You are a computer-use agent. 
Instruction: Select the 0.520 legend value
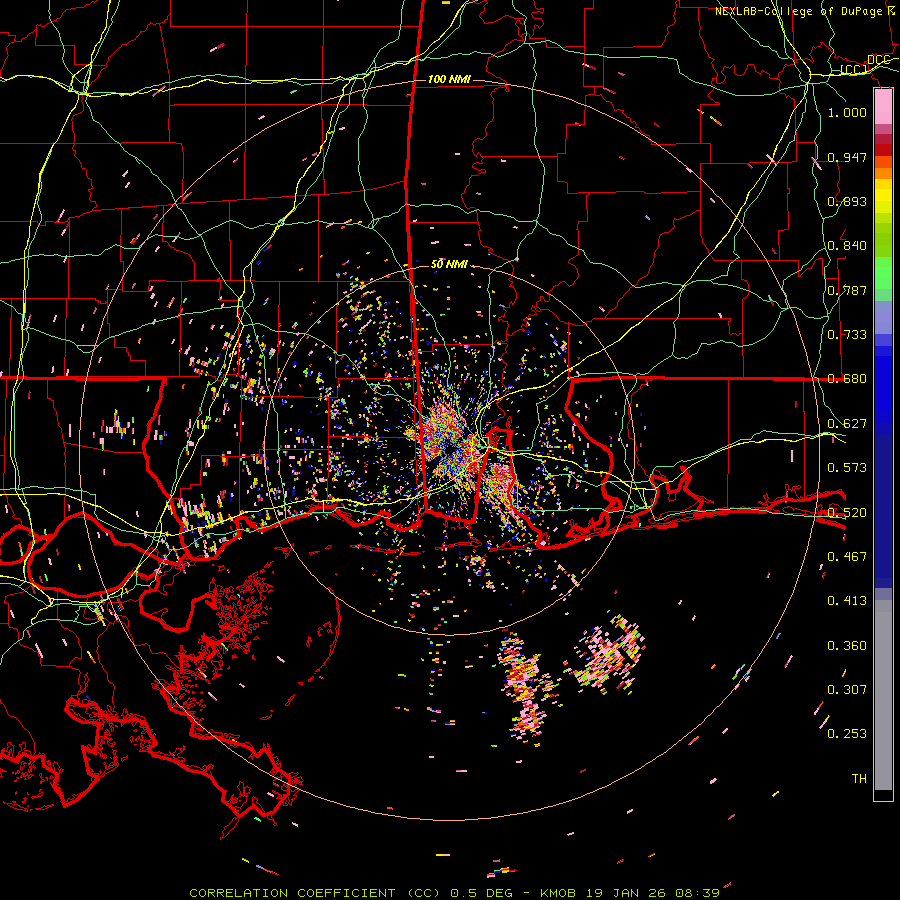(x=847, y=513)
